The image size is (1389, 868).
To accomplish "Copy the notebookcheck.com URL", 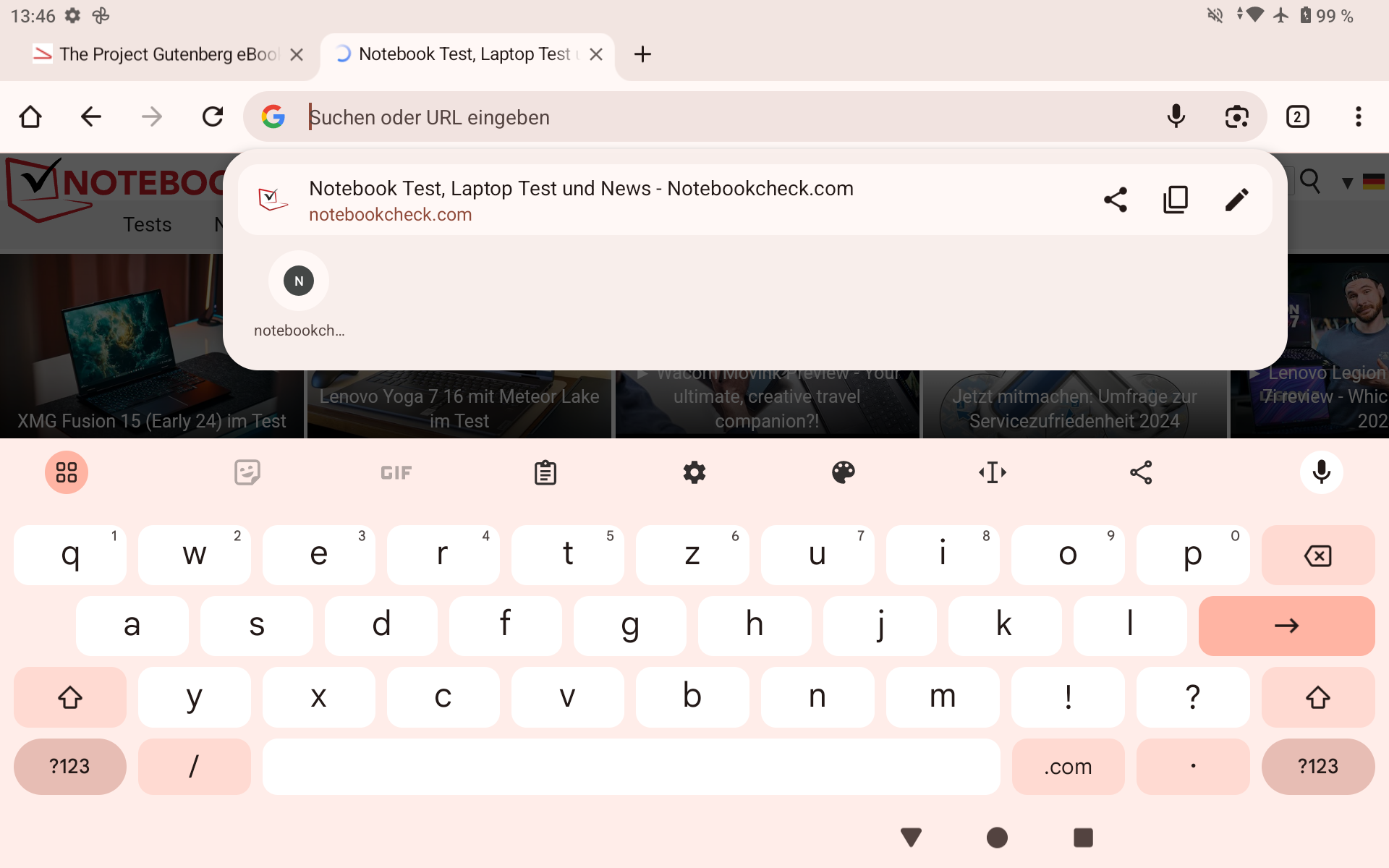I will click(1176, 200).
